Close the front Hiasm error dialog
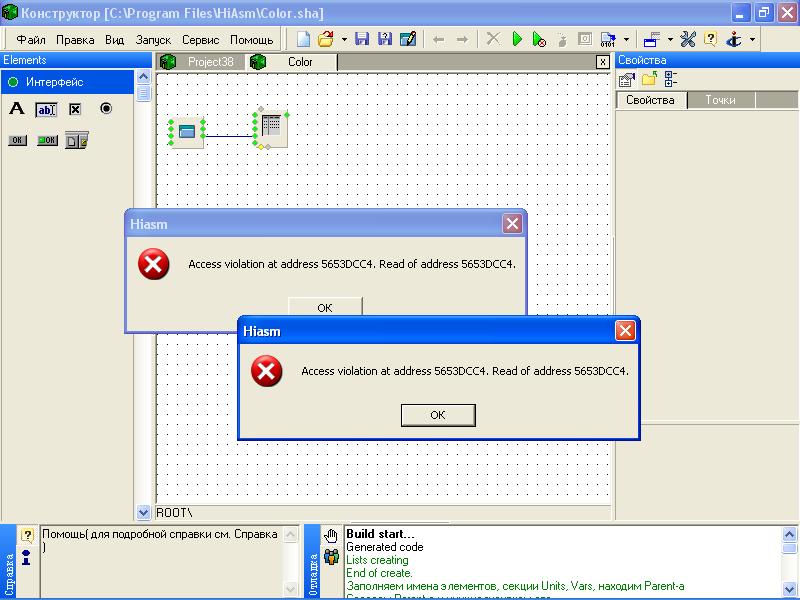800x600 pixels. click(x=625, y=330)
